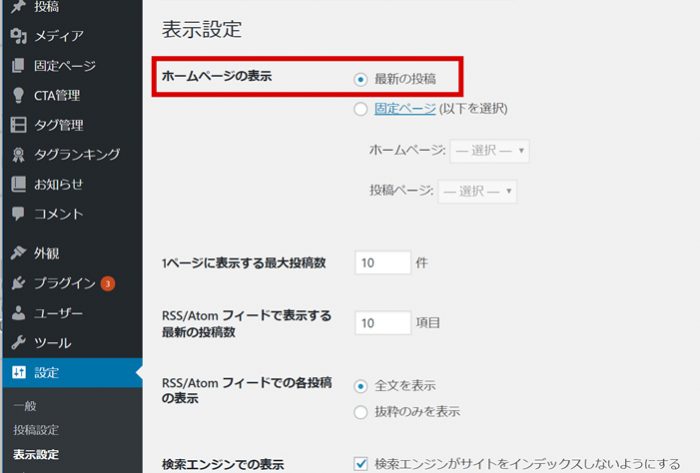Open the ホームページ page dropdown
Screen dimensions: 700x473
tap(490, 151)
